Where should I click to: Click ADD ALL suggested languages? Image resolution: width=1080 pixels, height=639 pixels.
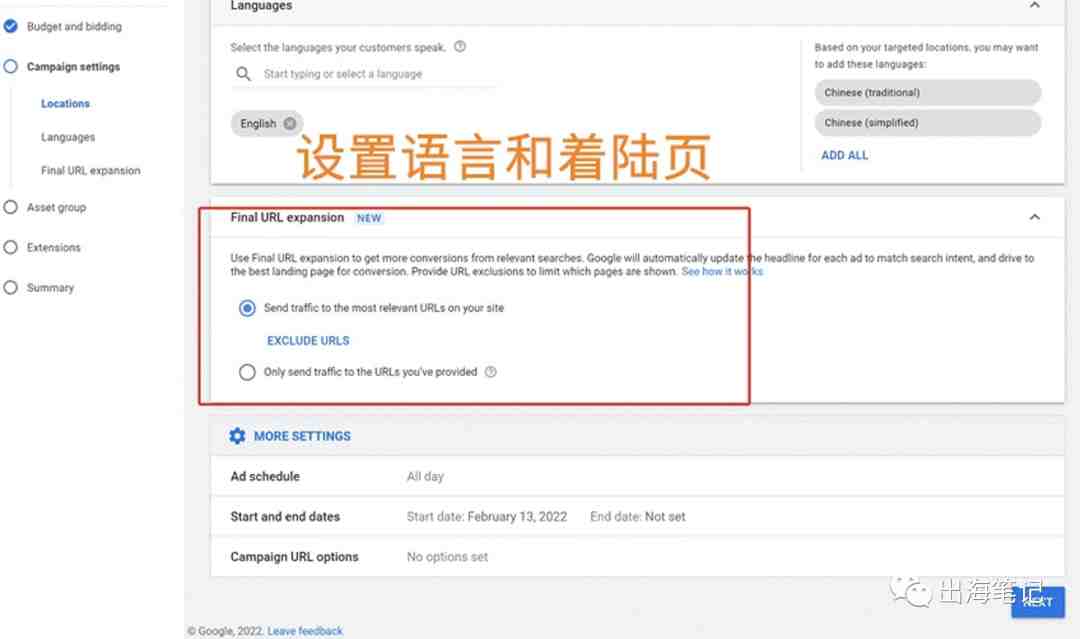pos(844,156)
